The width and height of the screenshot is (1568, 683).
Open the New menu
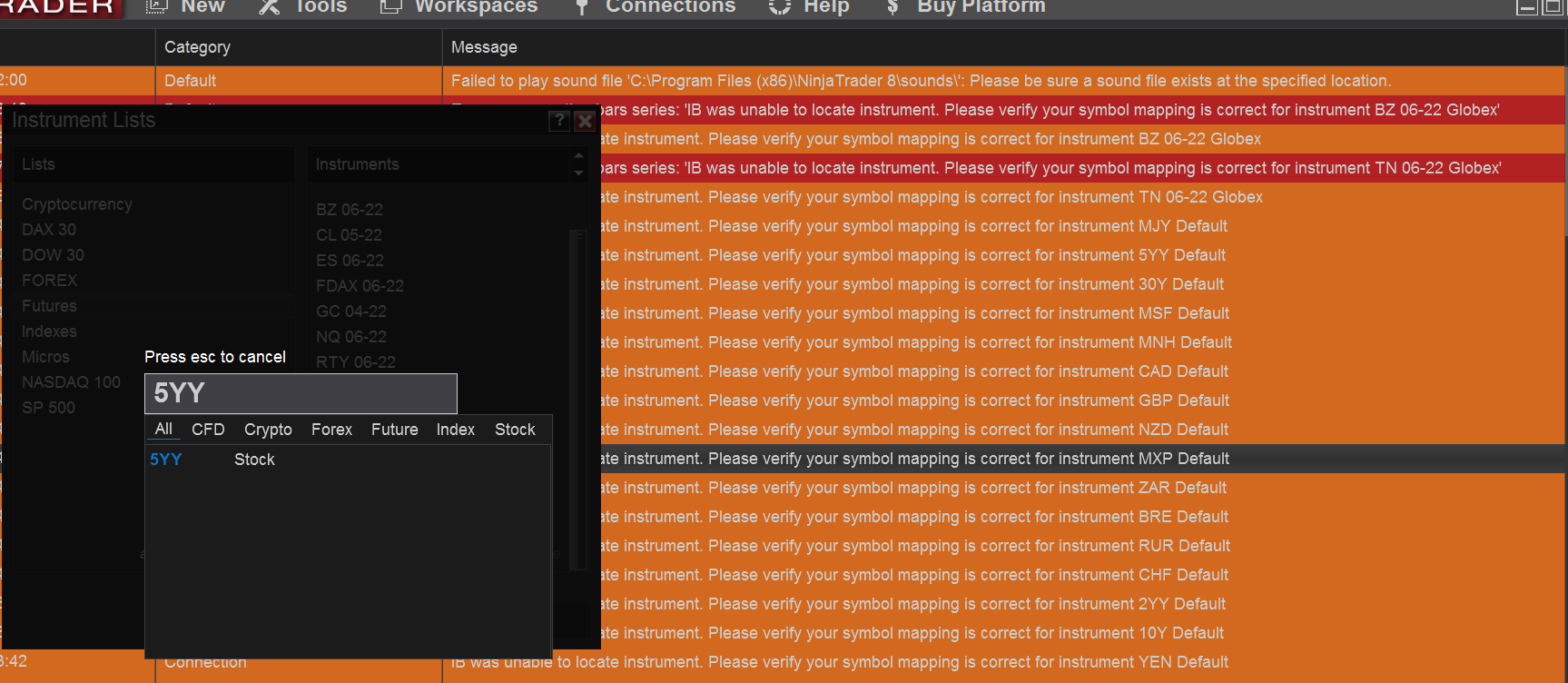click(202, 6)
